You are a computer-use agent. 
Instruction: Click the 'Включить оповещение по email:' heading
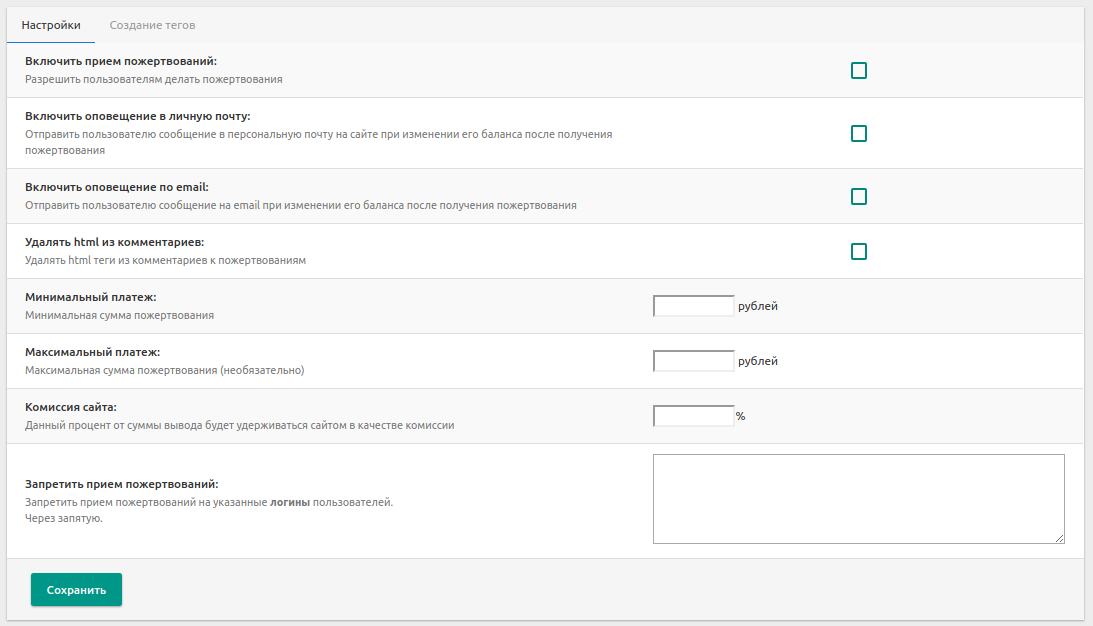coord(117,187)
